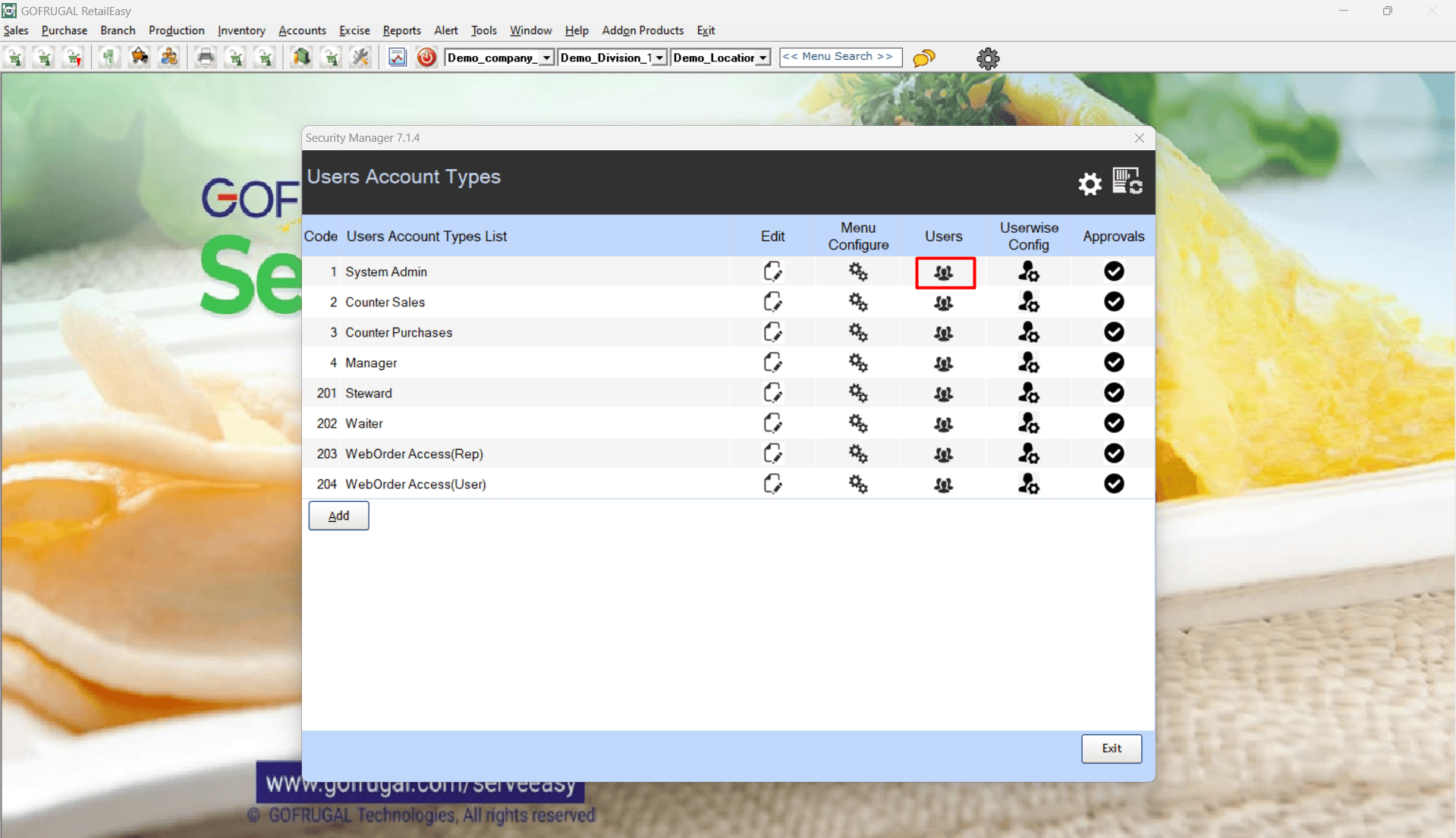Select the Waiter row name

point(364,423)
